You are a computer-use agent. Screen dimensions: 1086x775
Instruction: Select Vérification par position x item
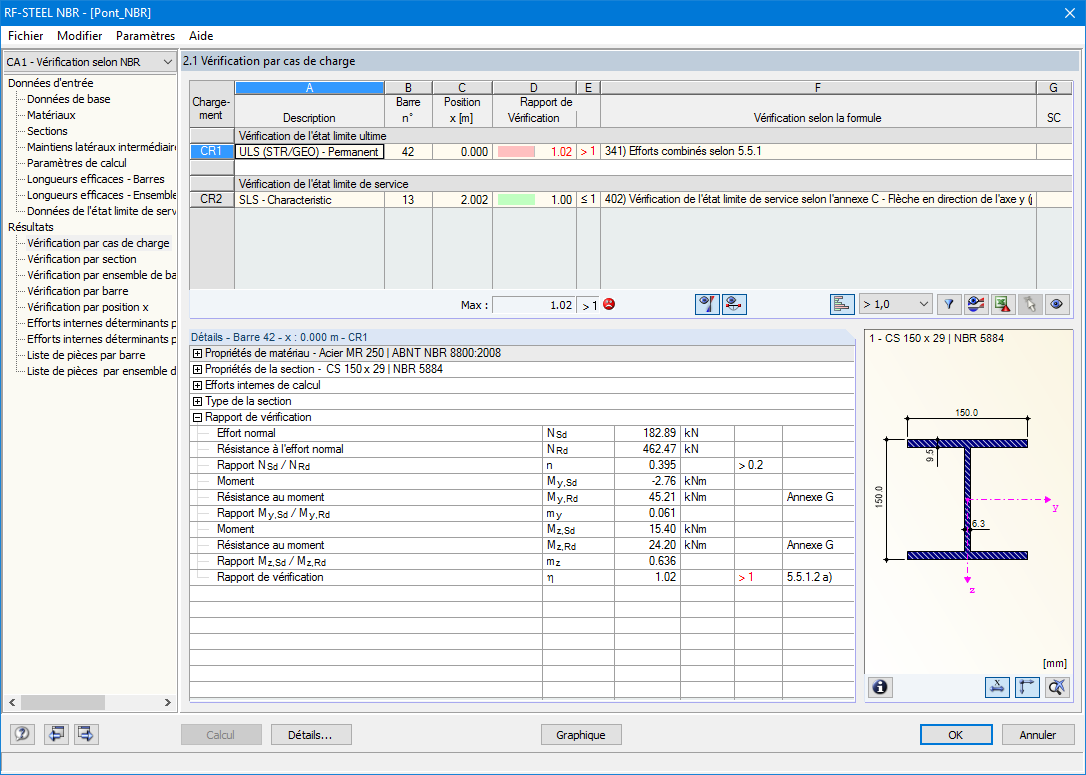tap(88, 307)
